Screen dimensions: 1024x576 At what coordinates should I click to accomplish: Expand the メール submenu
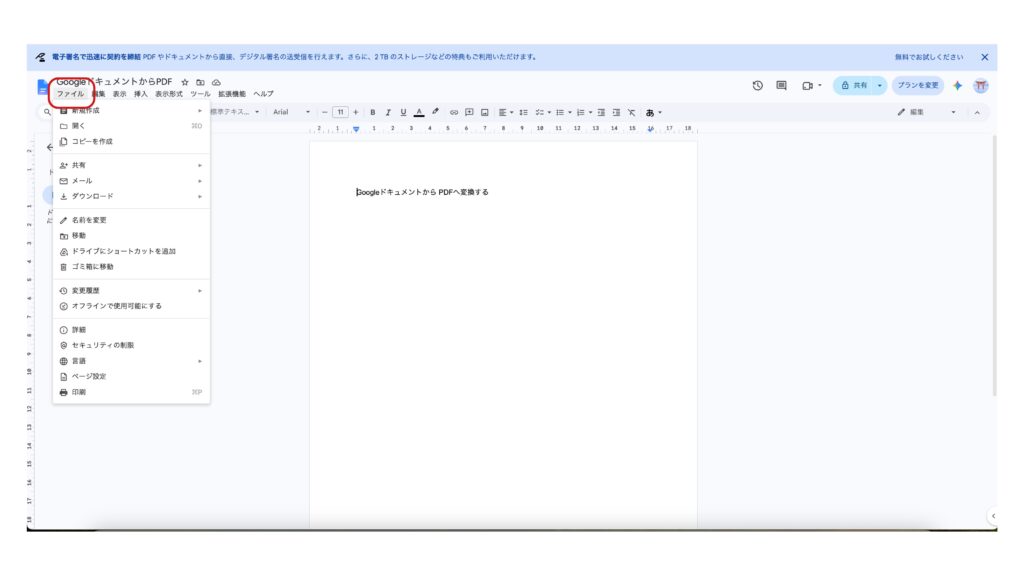[x=131, y=181]
